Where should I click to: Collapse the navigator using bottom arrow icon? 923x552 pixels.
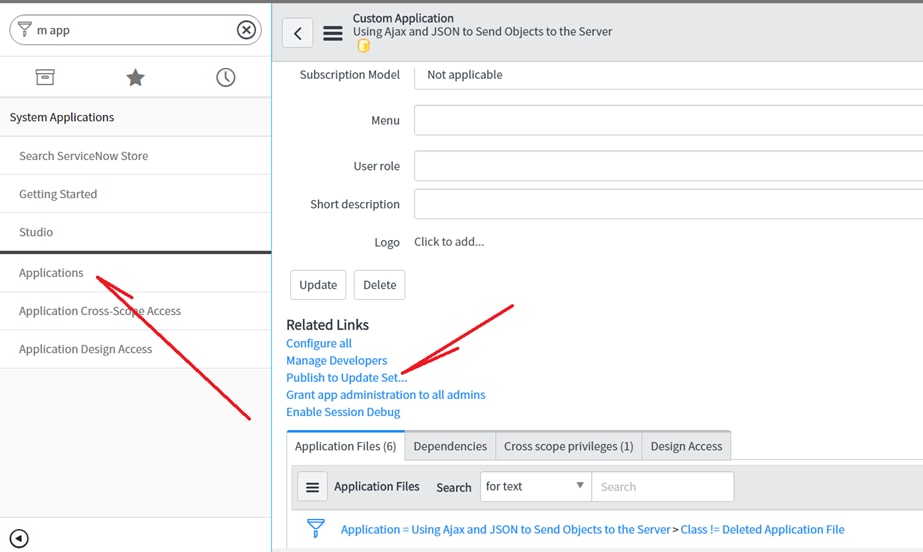point(19,538)
